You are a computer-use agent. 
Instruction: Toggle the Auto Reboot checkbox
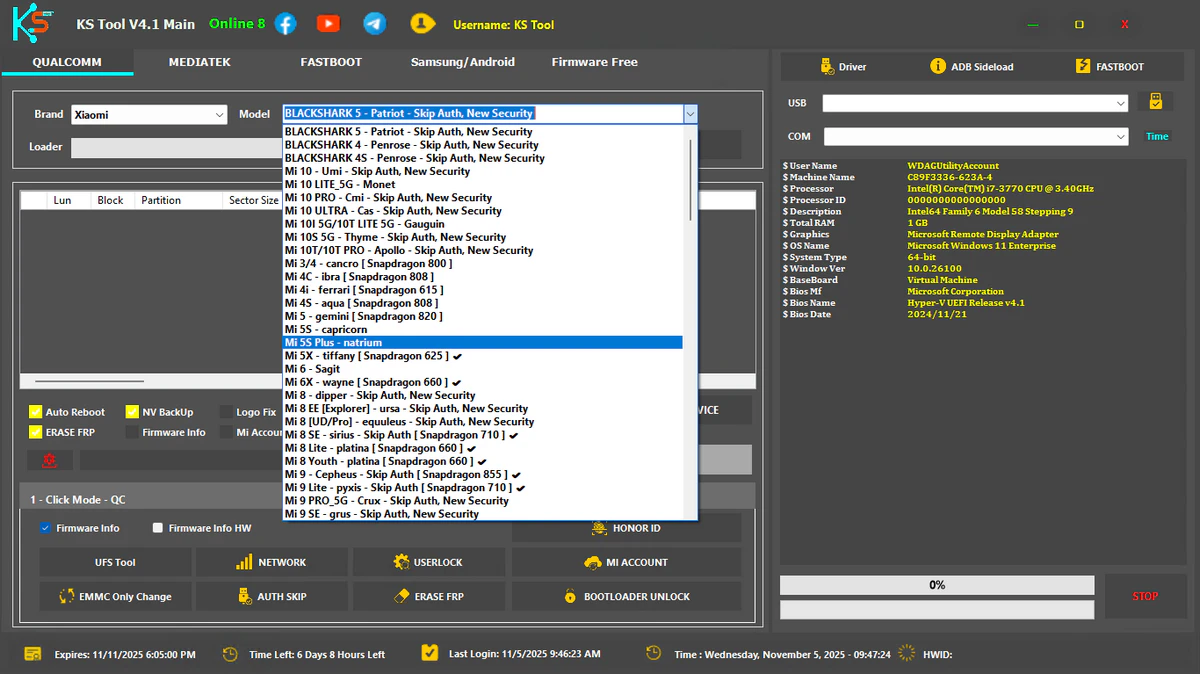[36, 412]
